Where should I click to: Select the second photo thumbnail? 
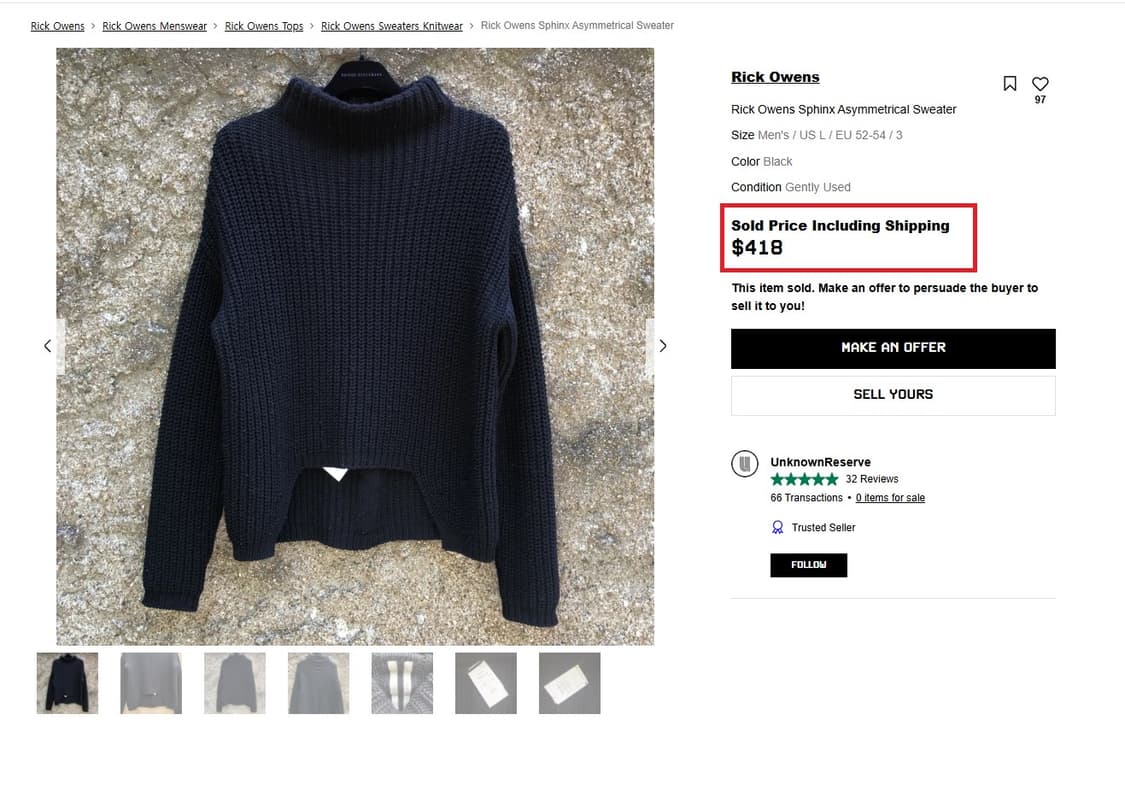coord(151,683)
